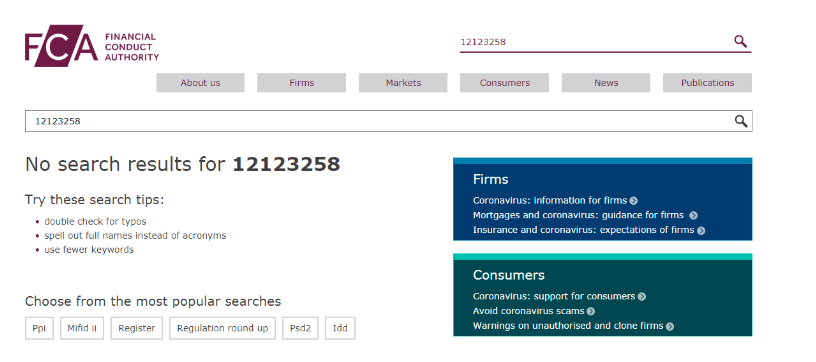Click the 'double check for typos' tip
The height and width of the screenshot is (362, 816).
point(95,222)
